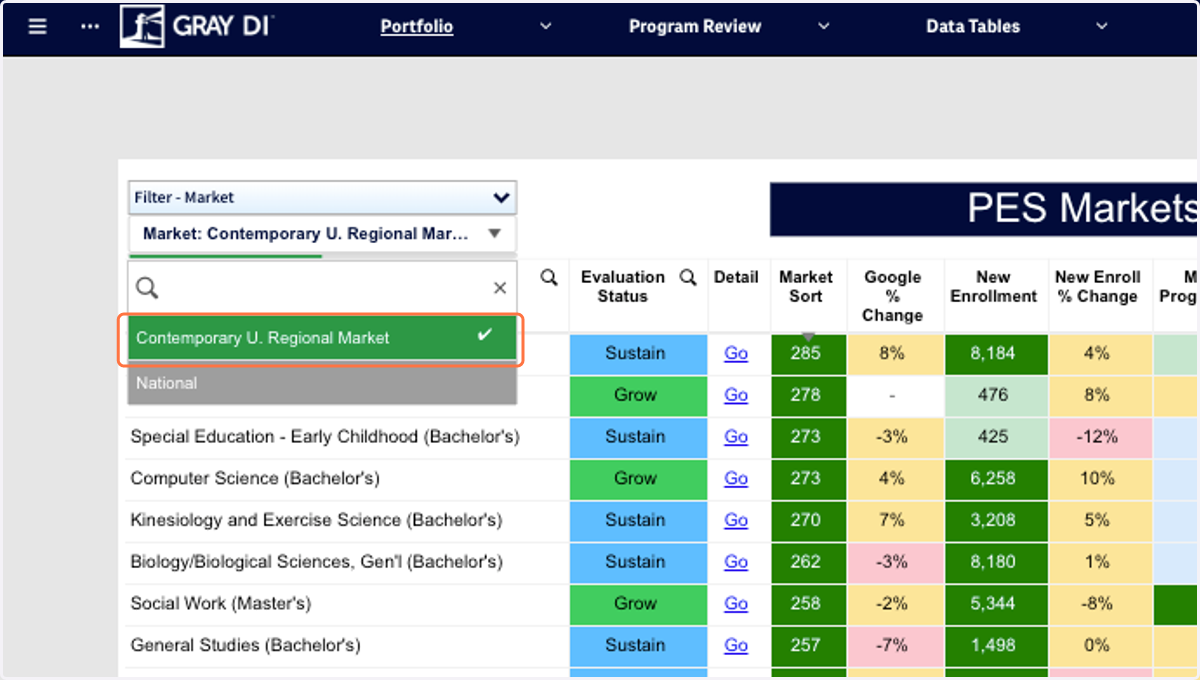Open Go link for Computer Science (Bachelor's)
The width and height of the screenshot is (1200, 680).
pyautogui.click(x=736, y=479)
